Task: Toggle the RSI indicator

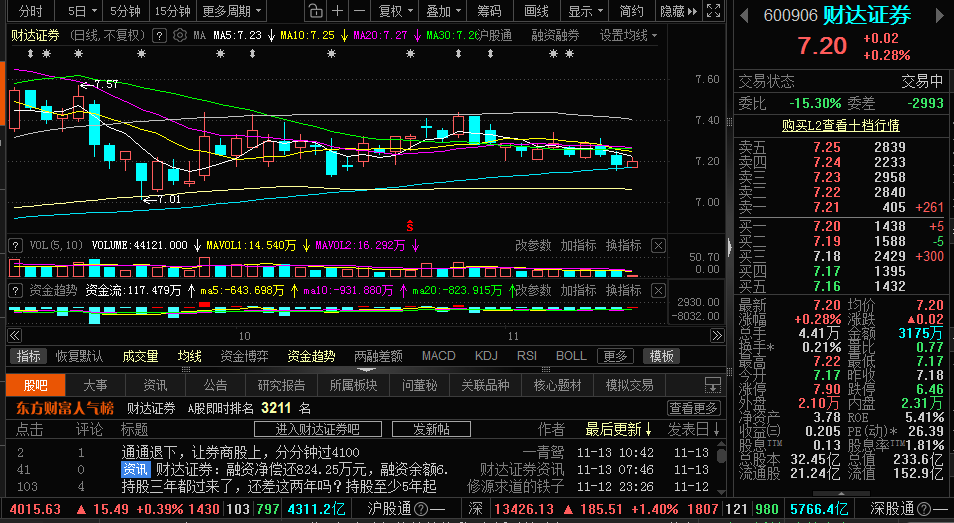Action: pos(527,356)
